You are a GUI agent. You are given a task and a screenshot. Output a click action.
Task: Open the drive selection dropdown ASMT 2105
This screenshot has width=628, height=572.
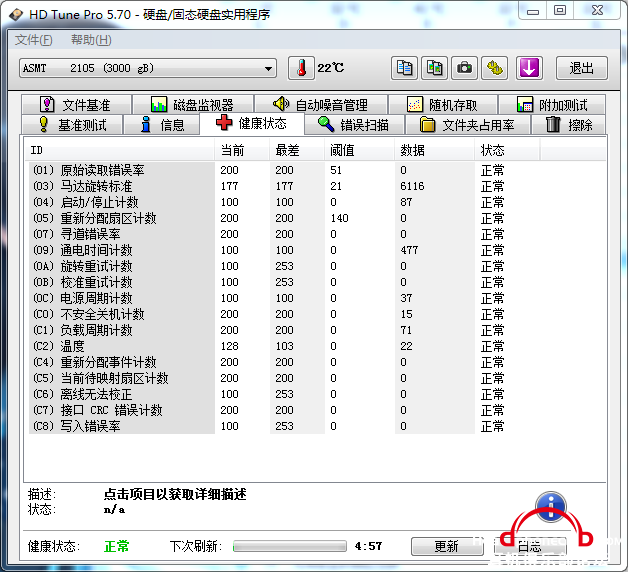point(148,68)
